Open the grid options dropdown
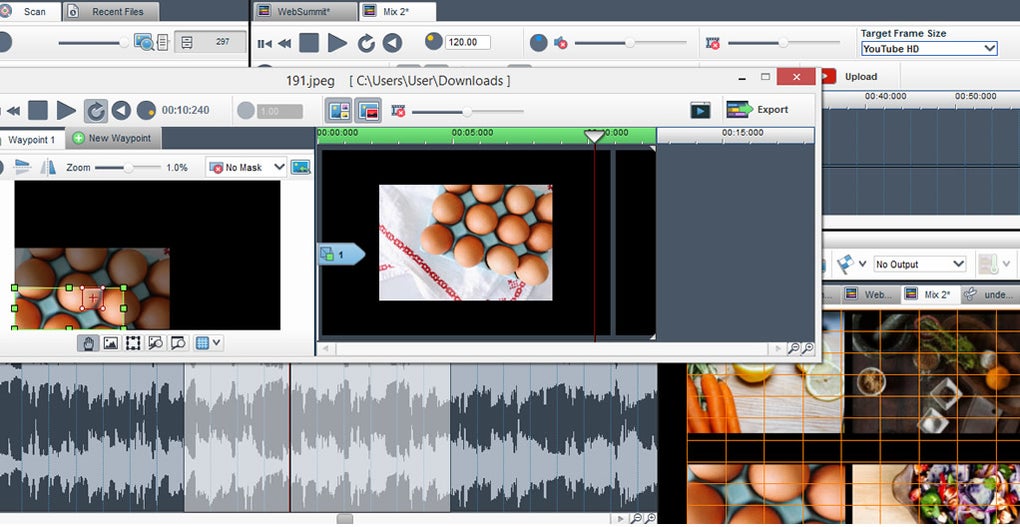This screenshot has width=1020, height=527. [x=208, y=343]
